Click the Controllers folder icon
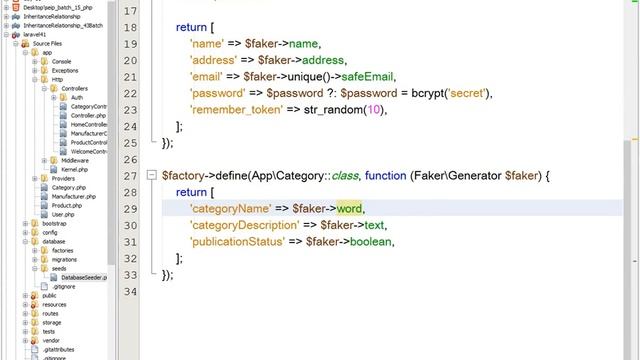This screenshot has width=640, height=360. [x=53, y=89]
